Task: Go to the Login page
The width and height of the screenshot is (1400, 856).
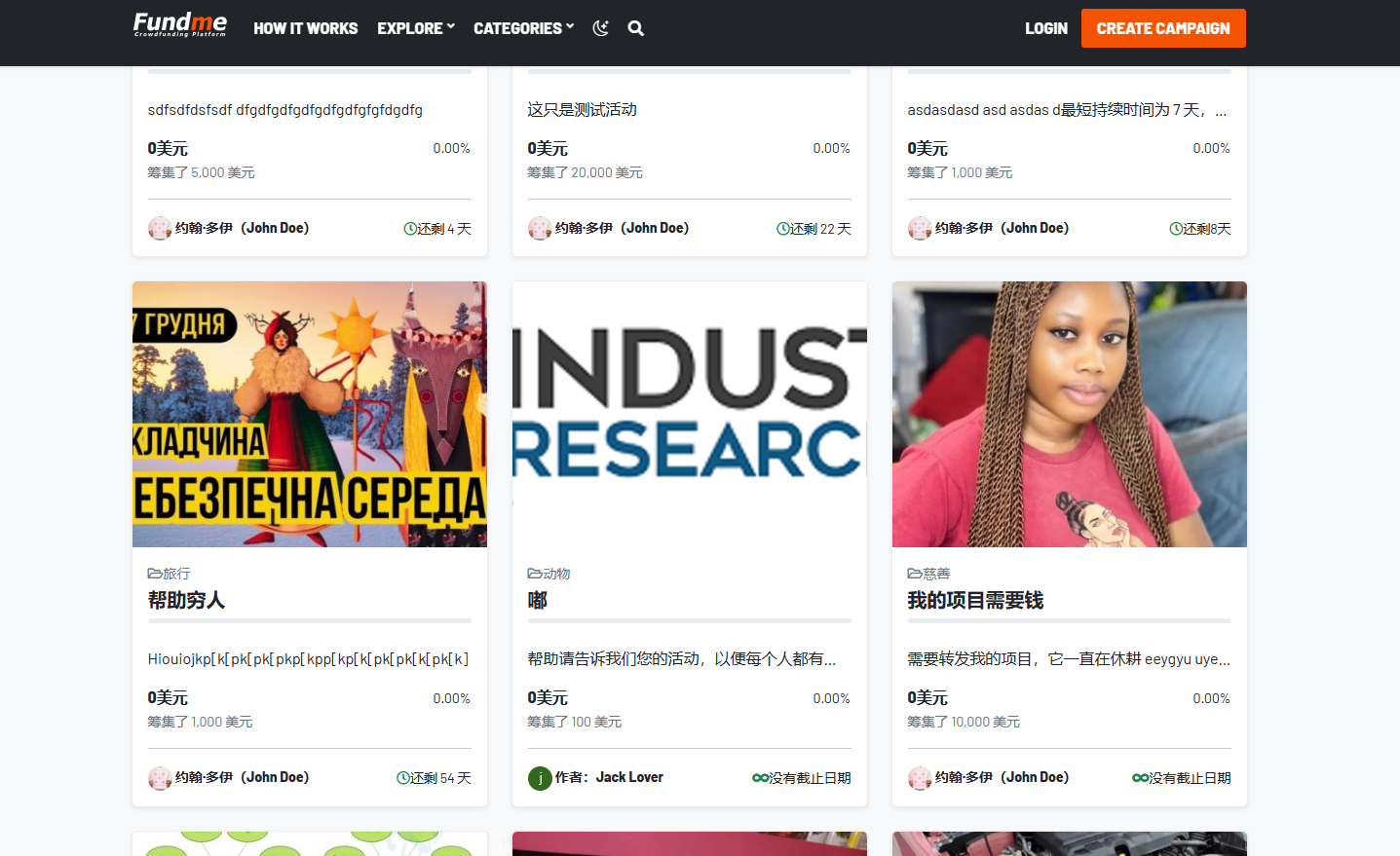Action: click(1045, 28)
